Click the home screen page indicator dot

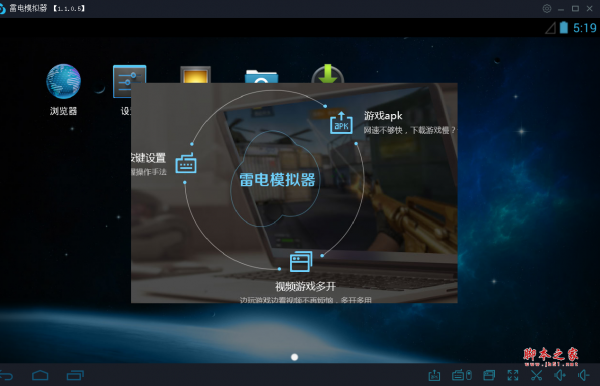click(x=294, y=357)
